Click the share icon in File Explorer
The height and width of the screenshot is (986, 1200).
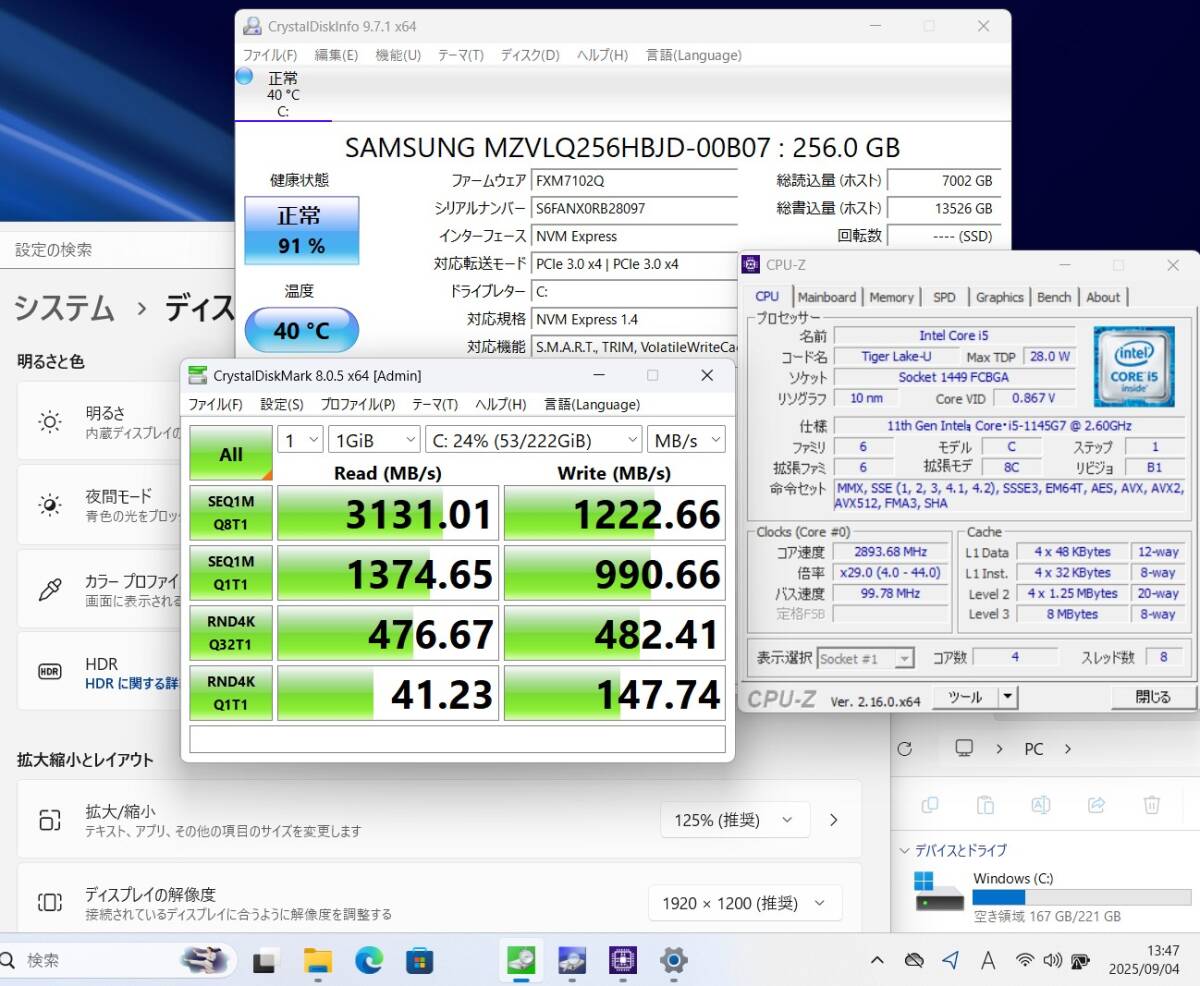[1096, 805]
